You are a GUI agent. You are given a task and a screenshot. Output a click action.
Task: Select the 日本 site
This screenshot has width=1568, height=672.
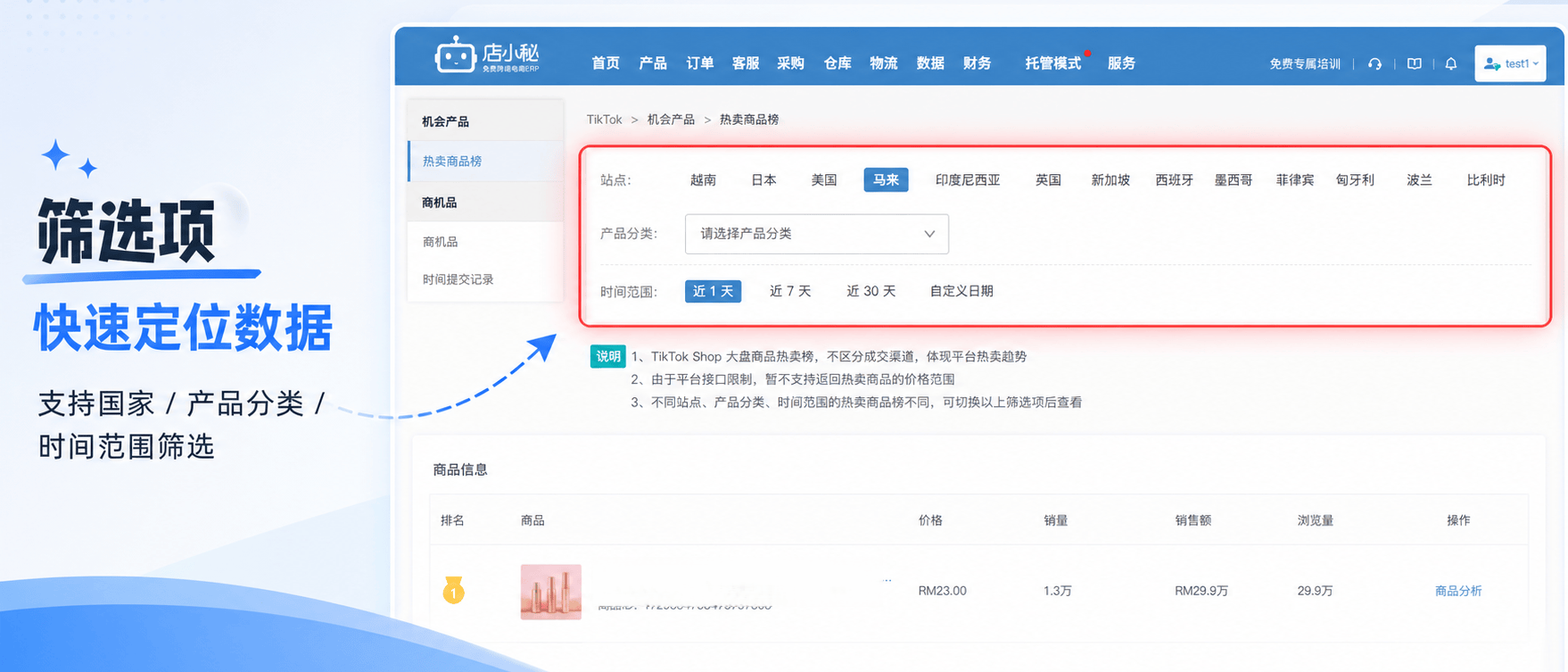coord(763,180)
